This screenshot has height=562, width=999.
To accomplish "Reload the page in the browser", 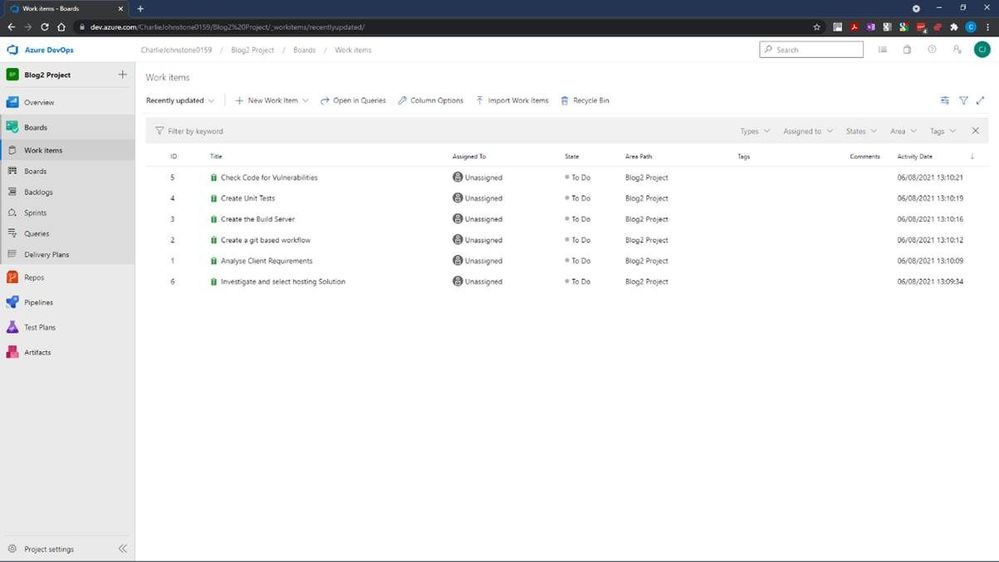I will point(45,27).
